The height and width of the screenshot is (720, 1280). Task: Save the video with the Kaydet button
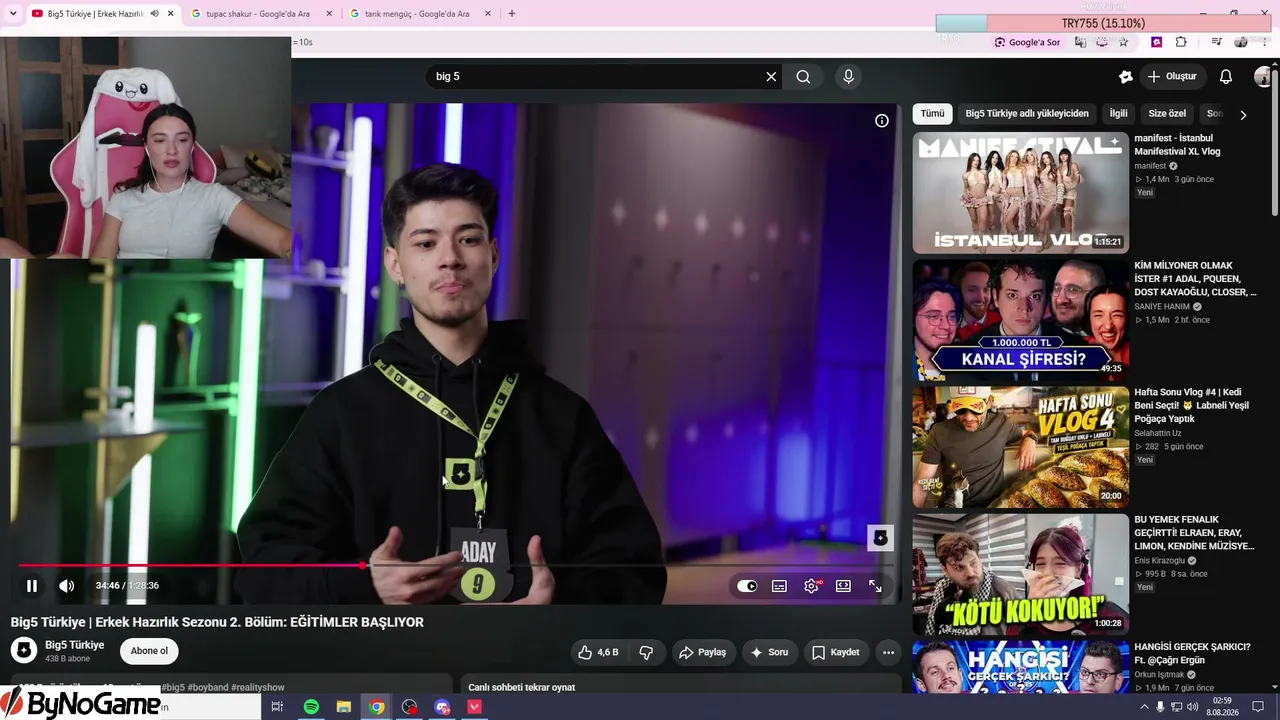[x=835, y=652]
